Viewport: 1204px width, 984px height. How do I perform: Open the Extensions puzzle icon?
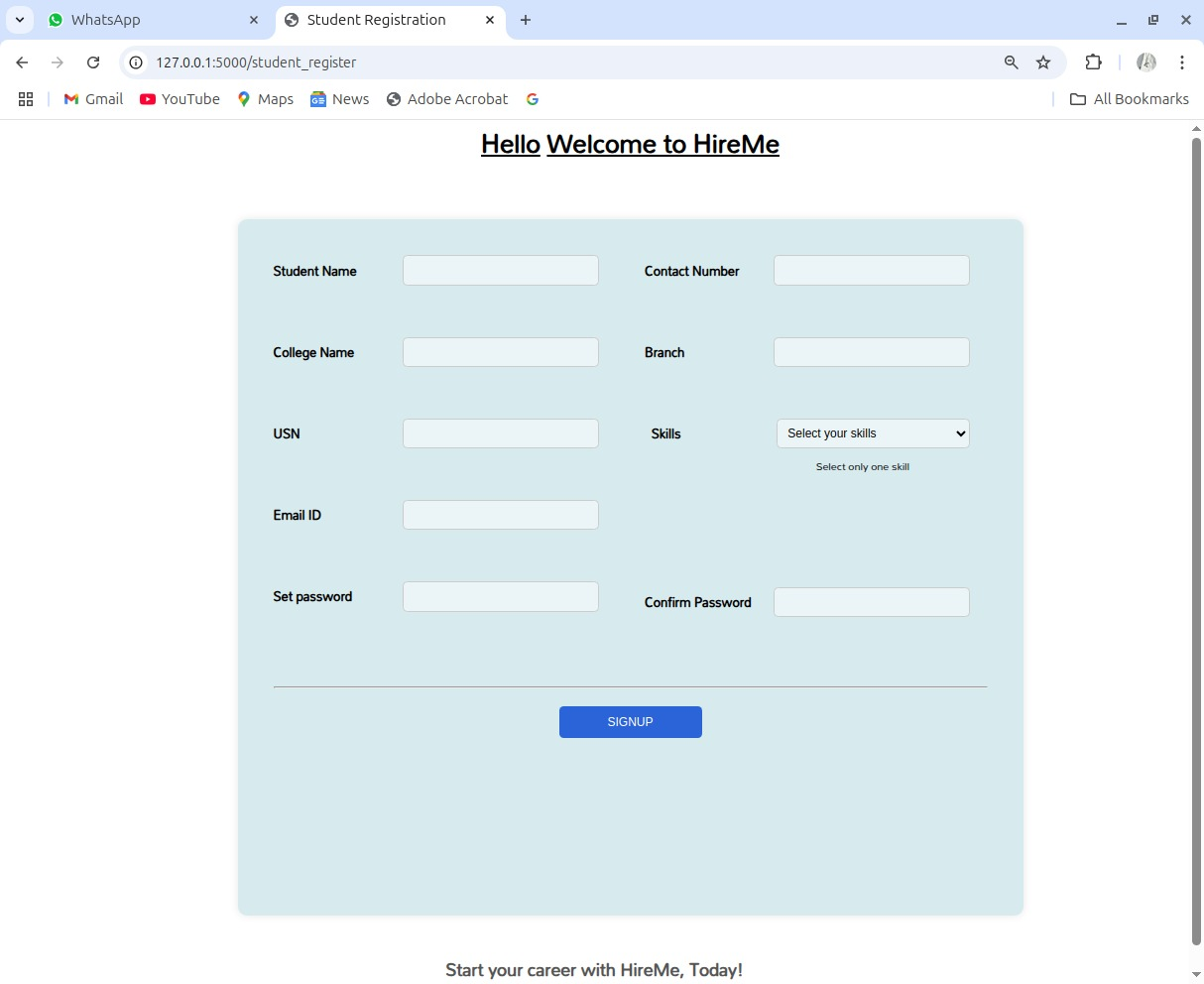pos(1093,62)
